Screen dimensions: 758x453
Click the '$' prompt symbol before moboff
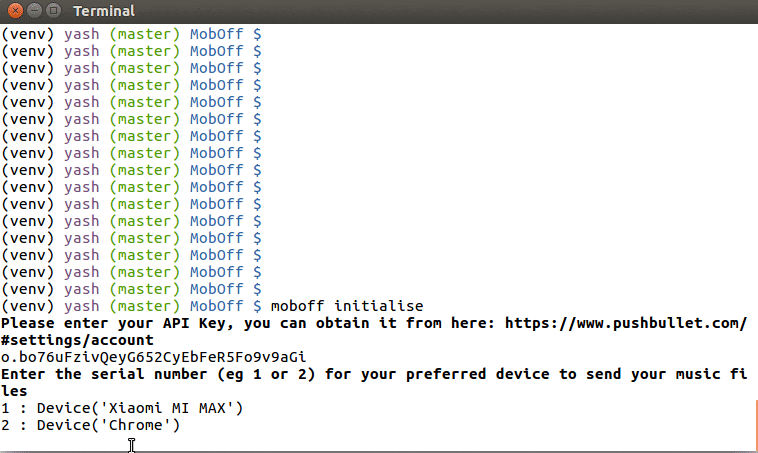(257, 306)
